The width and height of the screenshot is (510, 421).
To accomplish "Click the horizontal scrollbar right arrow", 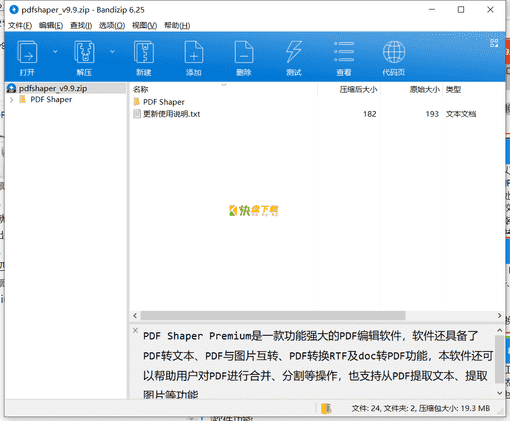I will point(499,315).
